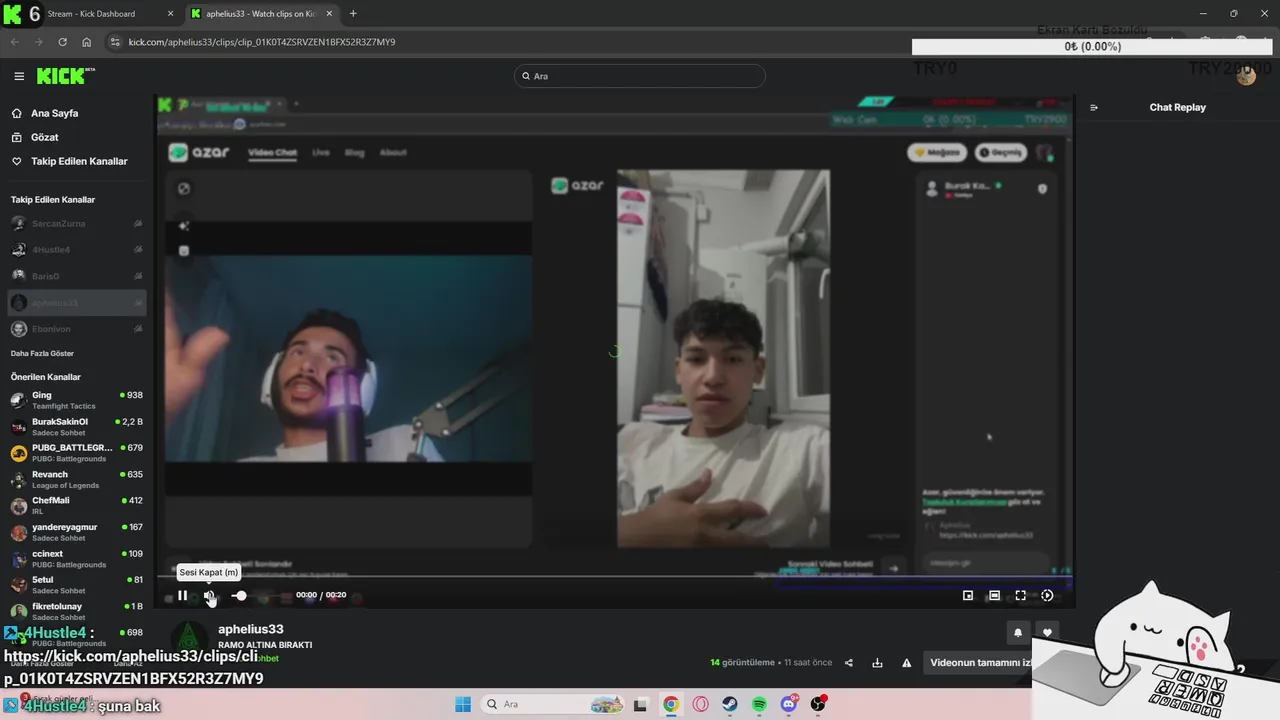Open Setul recommended channel
The width and height of the screenshot is (1280, 720).
[x=76, y=585]
